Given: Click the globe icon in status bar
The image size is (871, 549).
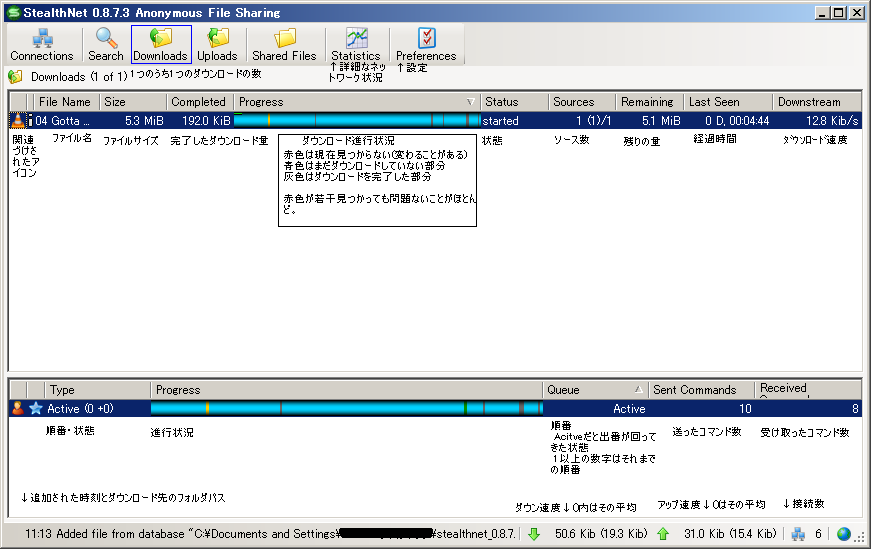Looking at the screenshot, I should (844, 534).
